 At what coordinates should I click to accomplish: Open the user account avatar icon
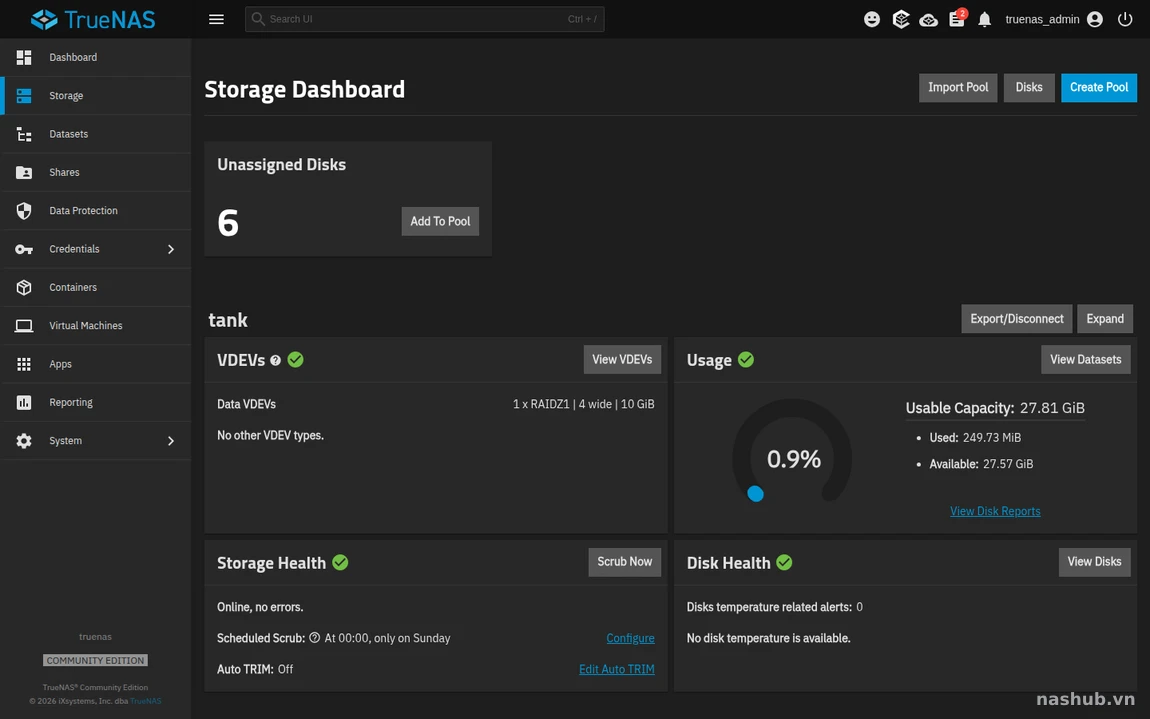point(1095,19)
